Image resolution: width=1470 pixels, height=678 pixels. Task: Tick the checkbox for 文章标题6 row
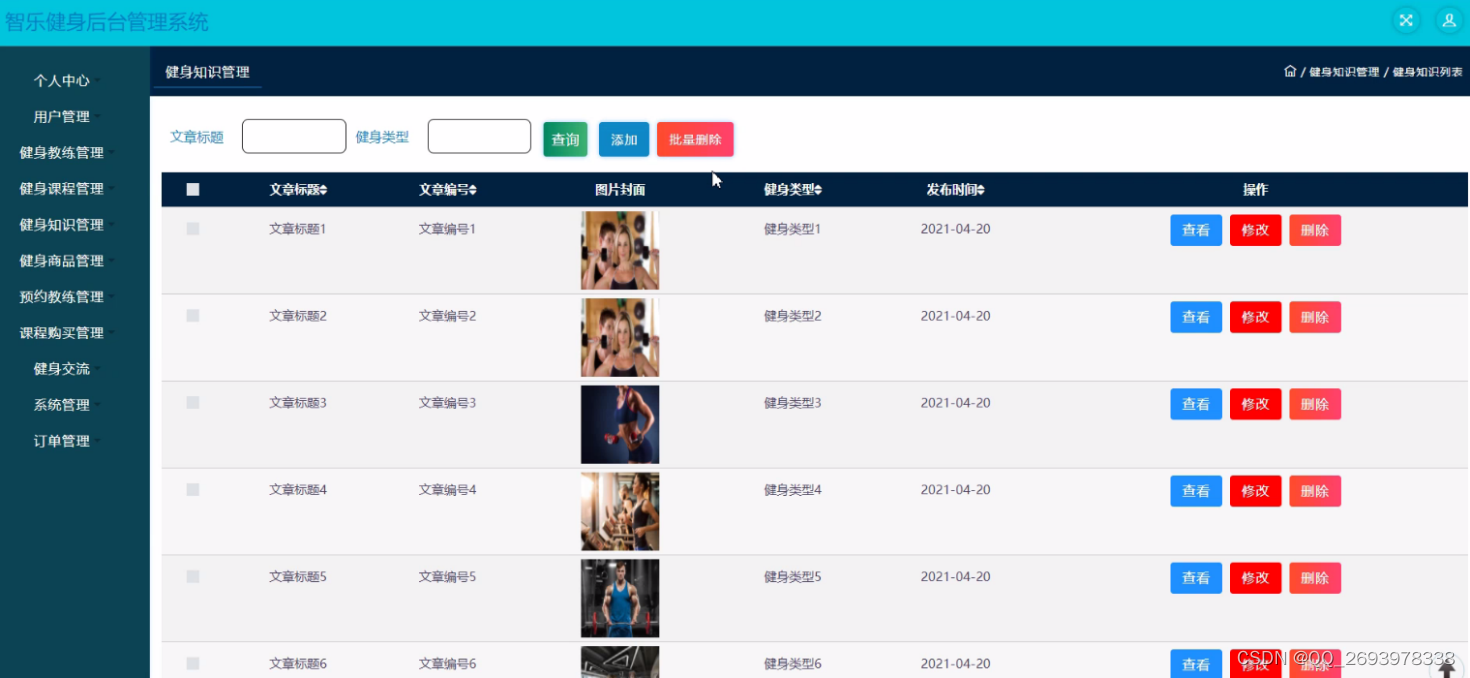(x=193, y=664)
